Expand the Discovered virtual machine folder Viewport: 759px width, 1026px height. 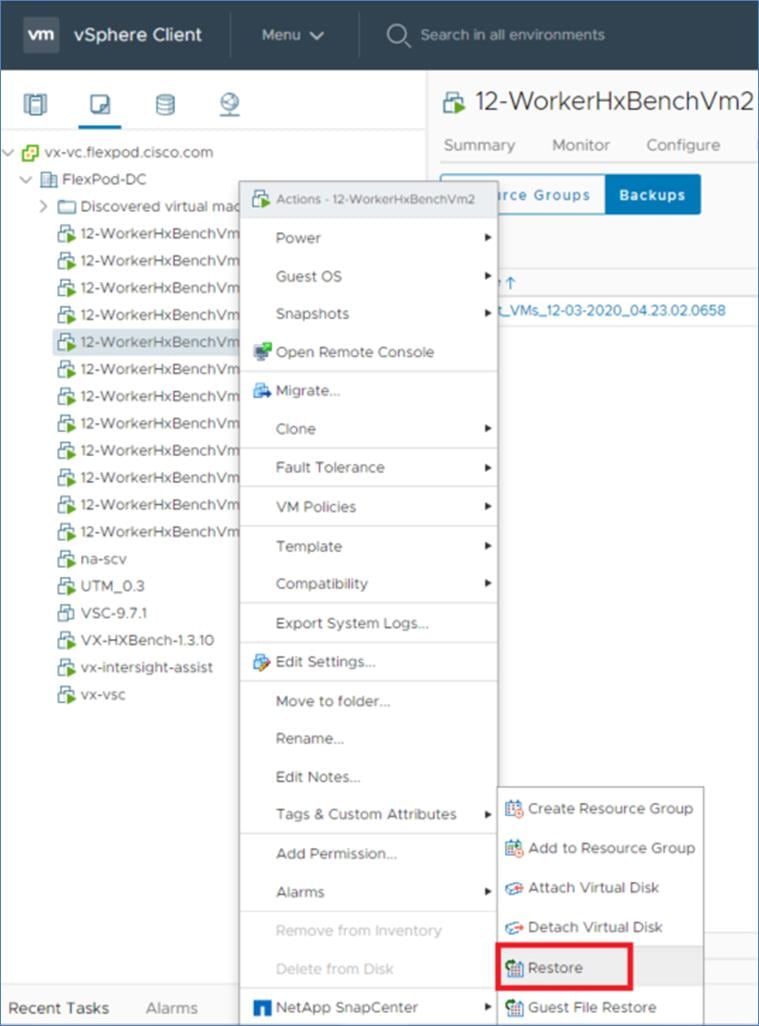[x=43, y=207]
